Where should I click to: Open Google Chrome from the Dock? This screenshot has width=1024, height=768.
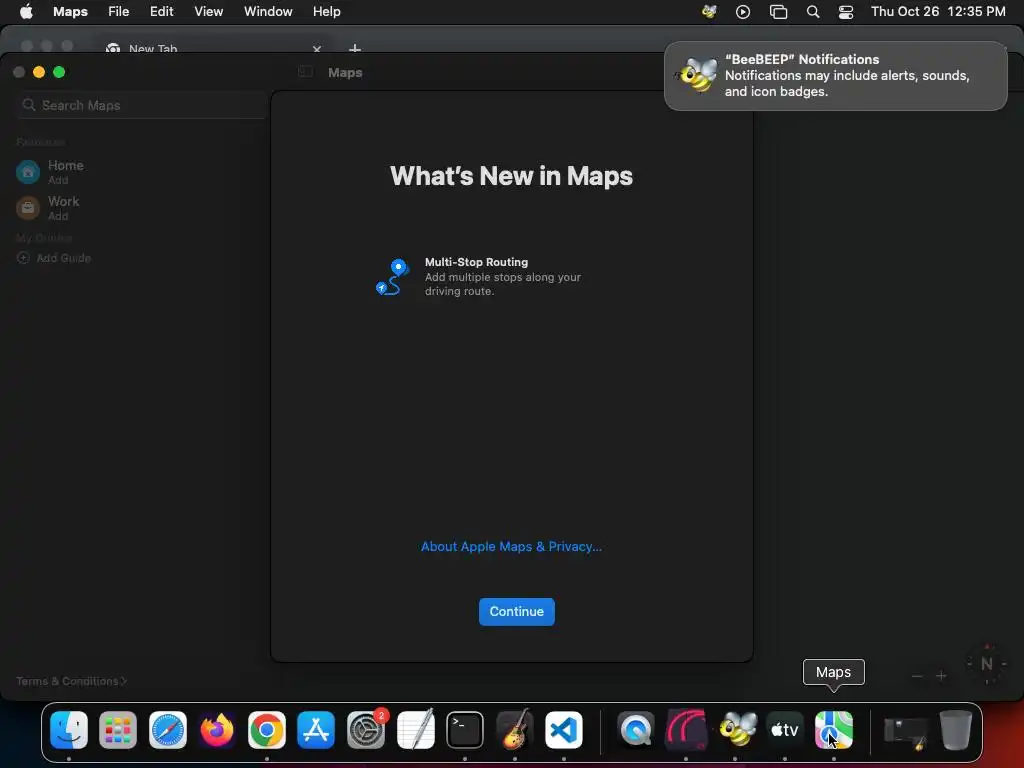tap(266, 730)
